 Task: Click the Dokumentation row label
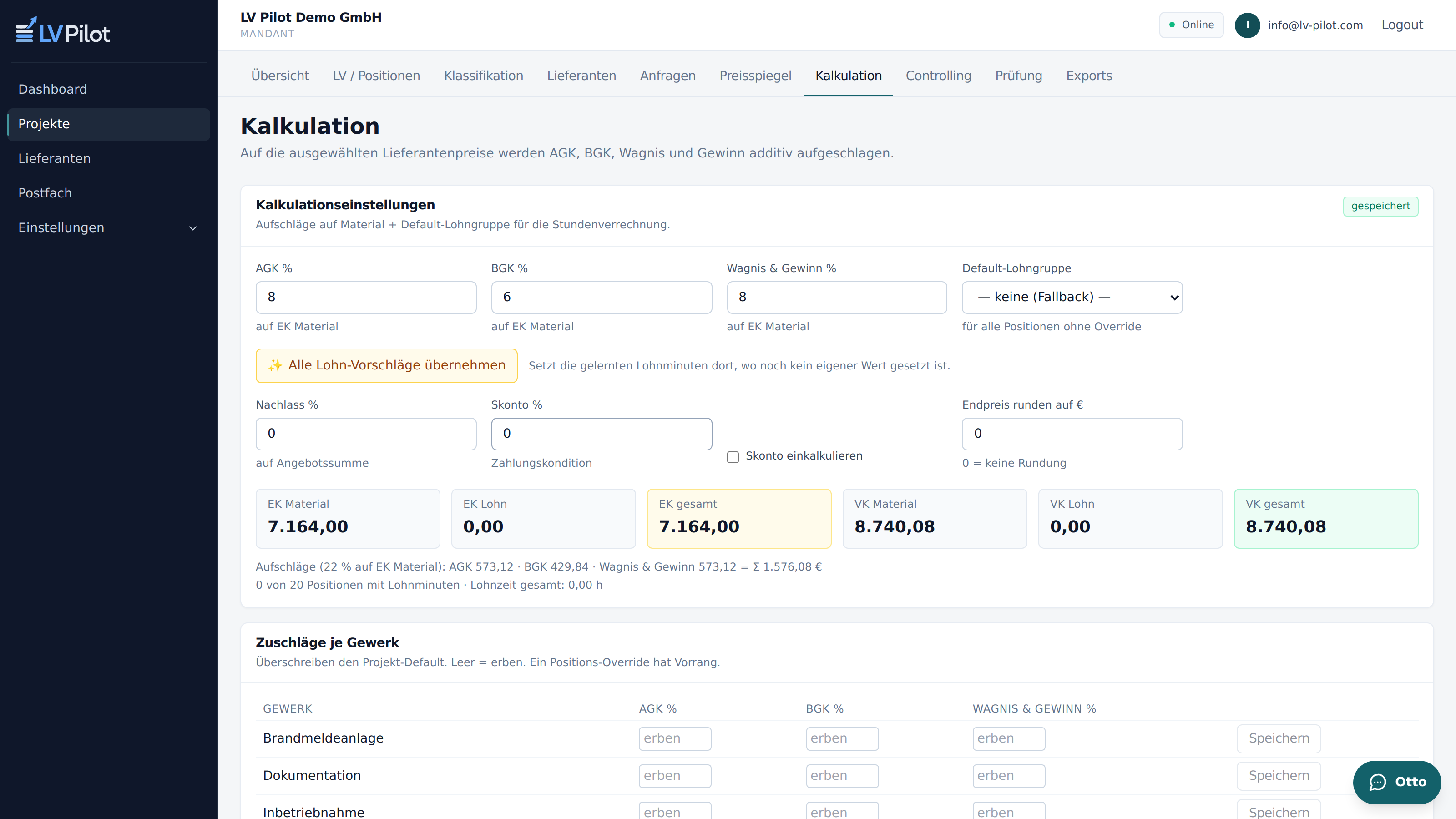click(x=311, y=775)
